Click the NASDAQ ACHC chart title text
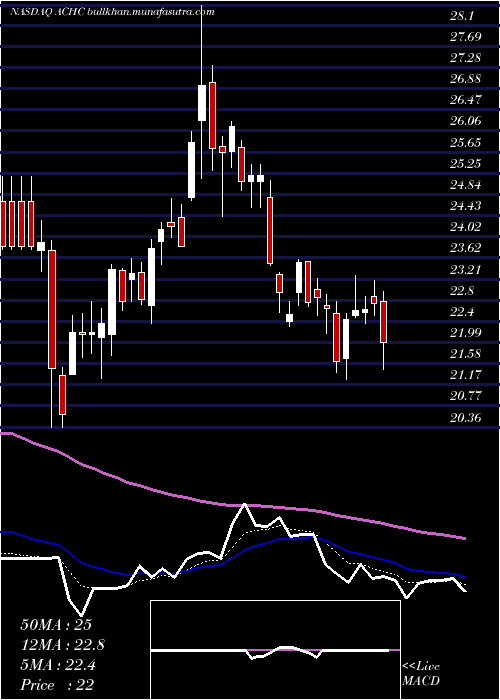 112,12
